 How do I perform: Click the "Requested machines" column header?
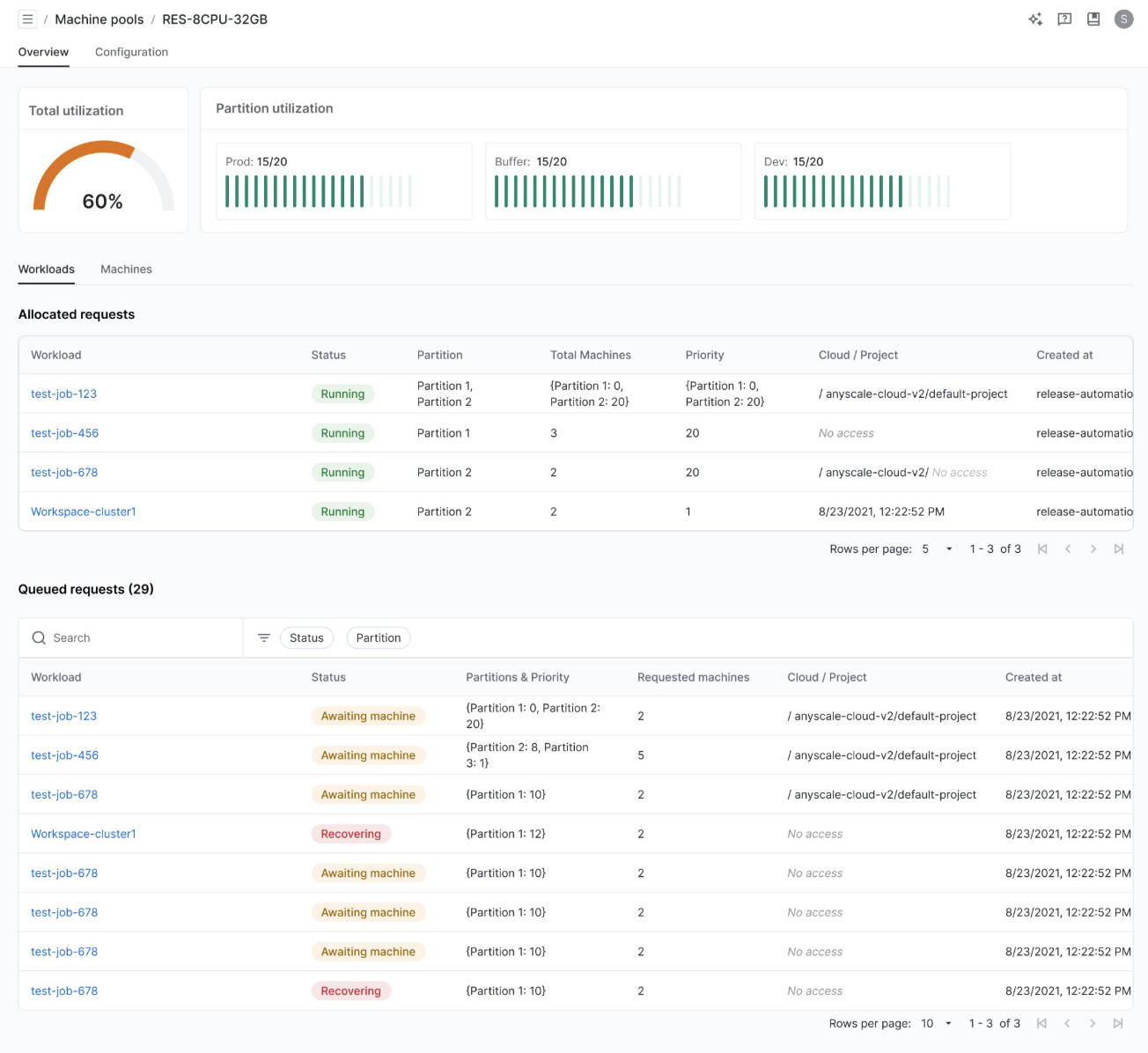(x=694, y=677)
